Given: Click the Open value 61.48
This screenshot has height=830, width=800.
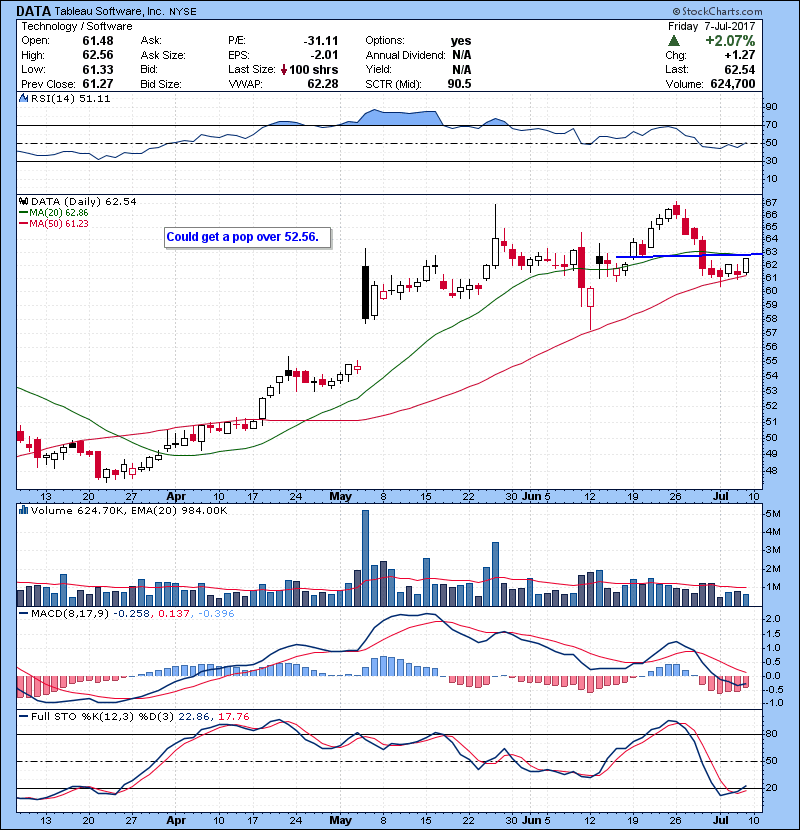Looking at the screenshot, I should pyautogui.click(x=98, y=41).
